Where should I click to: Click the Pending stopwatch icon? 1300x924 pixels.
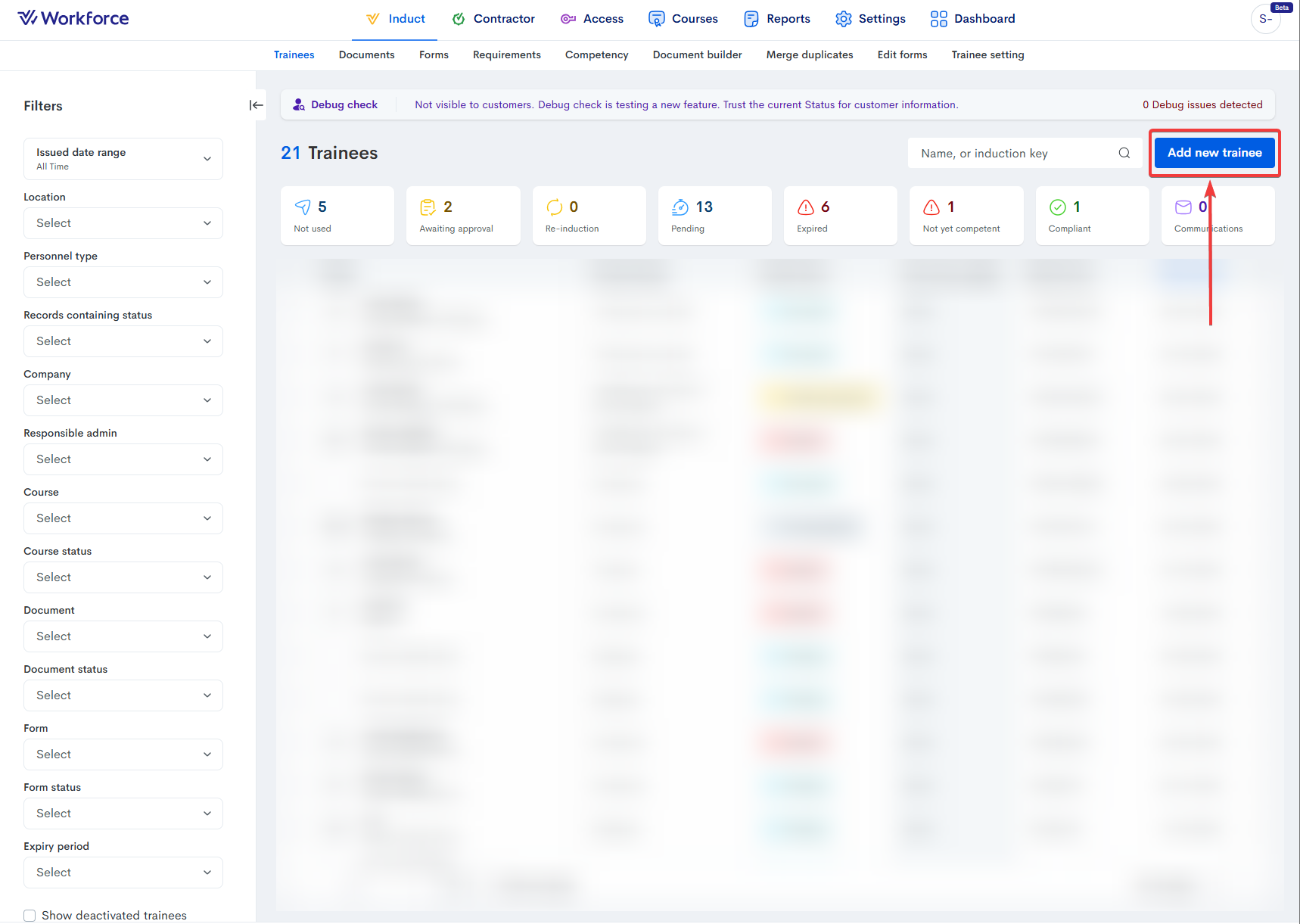(x=680, y=207)
